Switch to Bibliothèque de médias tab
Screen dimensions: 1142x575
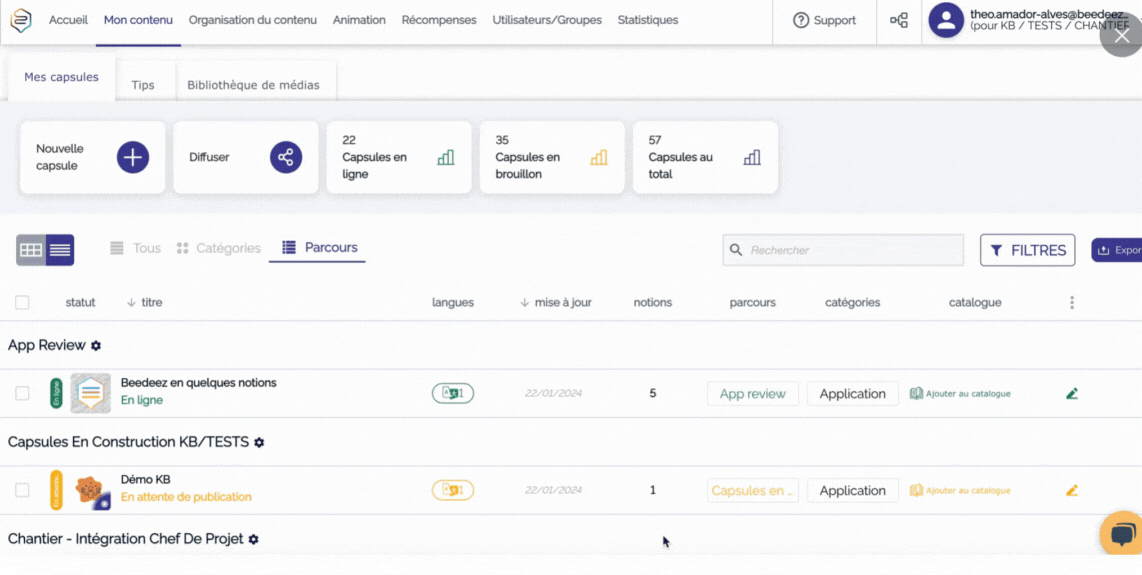pyautogui.click(x=253, y=85)
